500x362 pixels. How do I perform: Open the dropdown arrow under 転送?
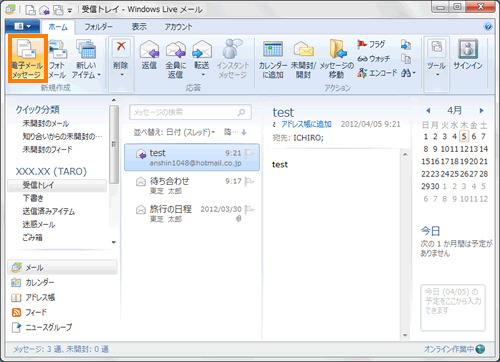coord(203,75)
